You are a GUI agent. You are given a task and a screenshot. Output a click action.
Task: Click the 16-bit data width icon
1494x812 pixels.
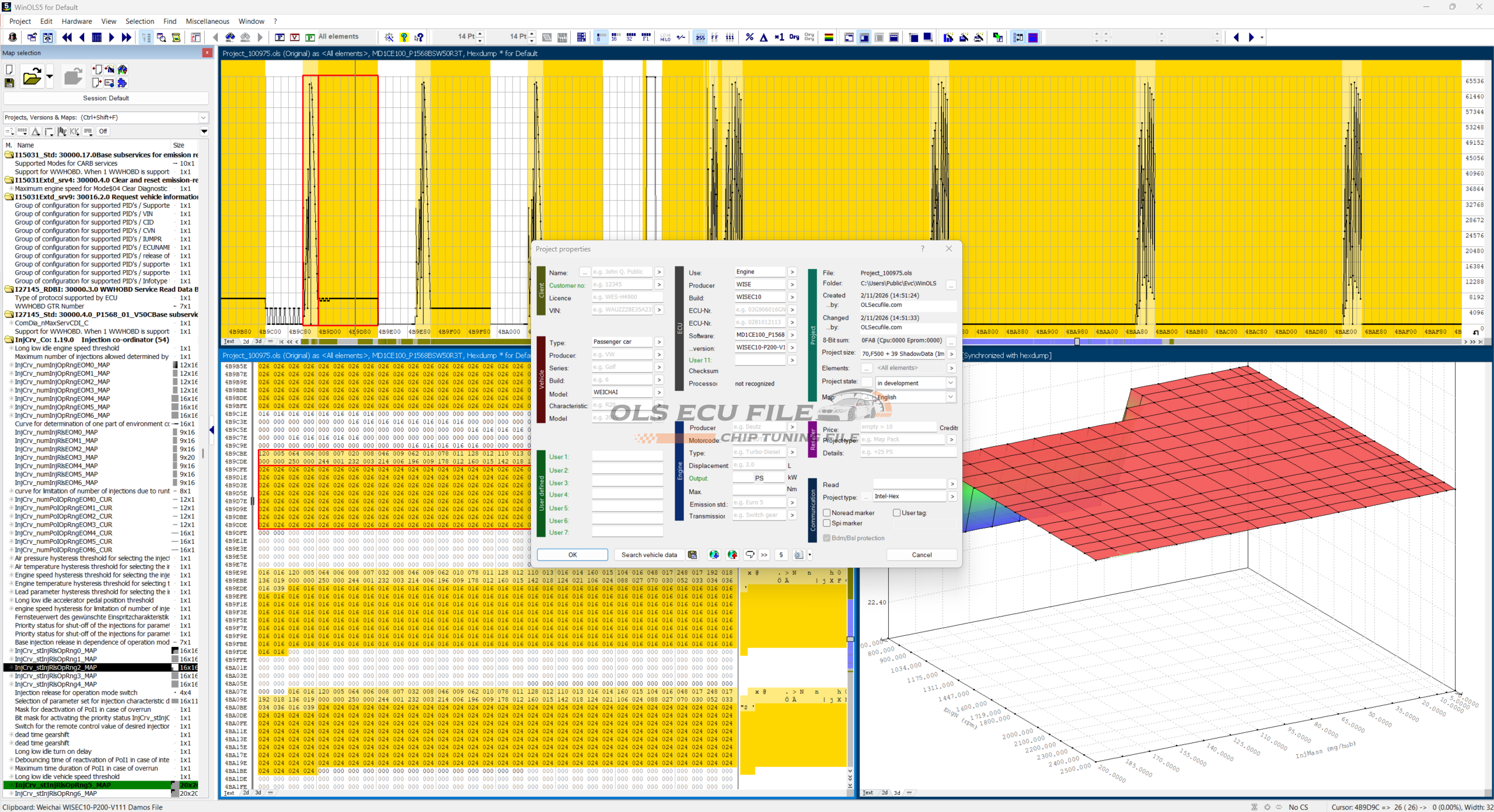click(x=615, y=37)
